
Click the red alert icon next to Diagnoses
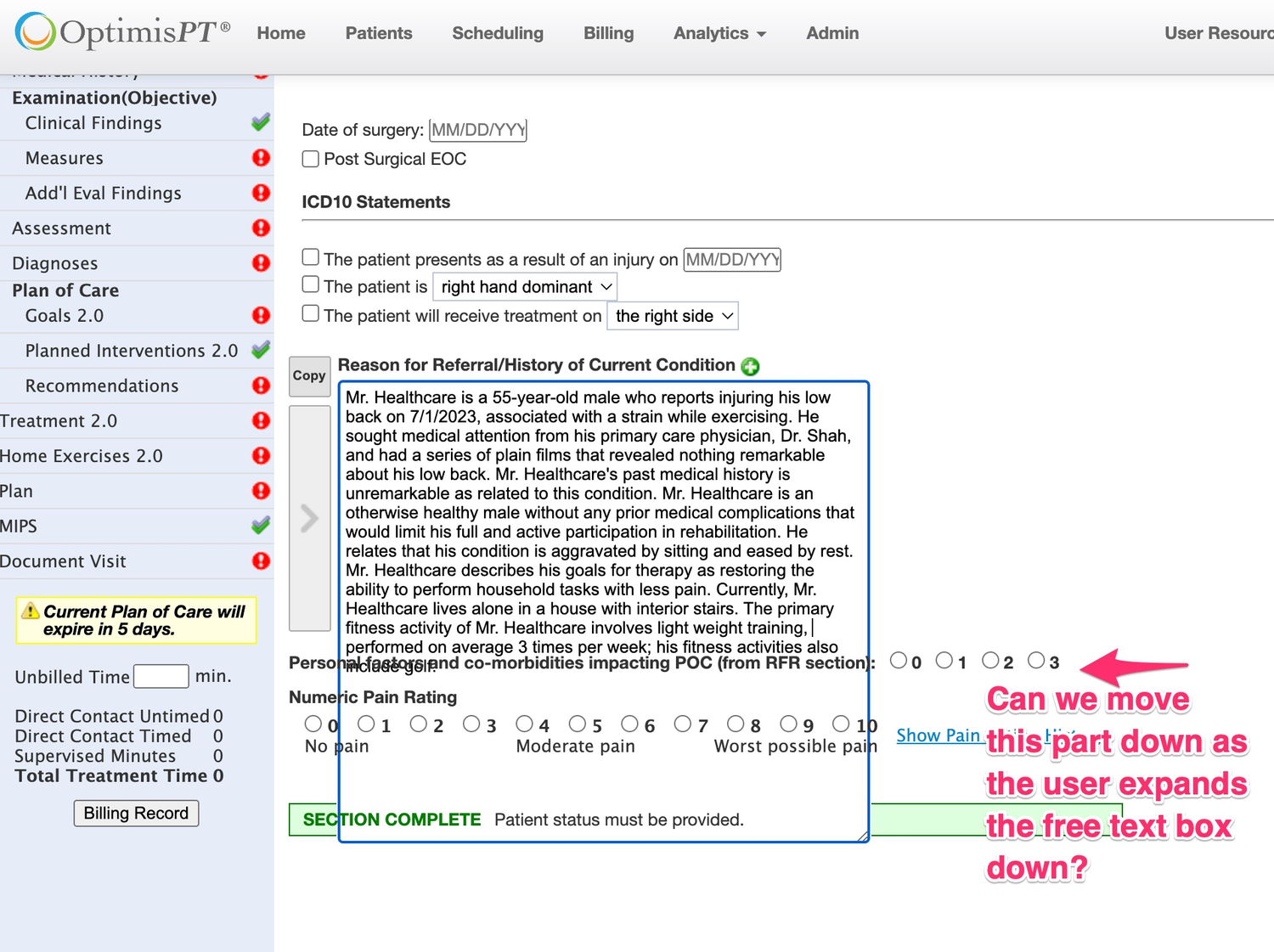[261, 263]
